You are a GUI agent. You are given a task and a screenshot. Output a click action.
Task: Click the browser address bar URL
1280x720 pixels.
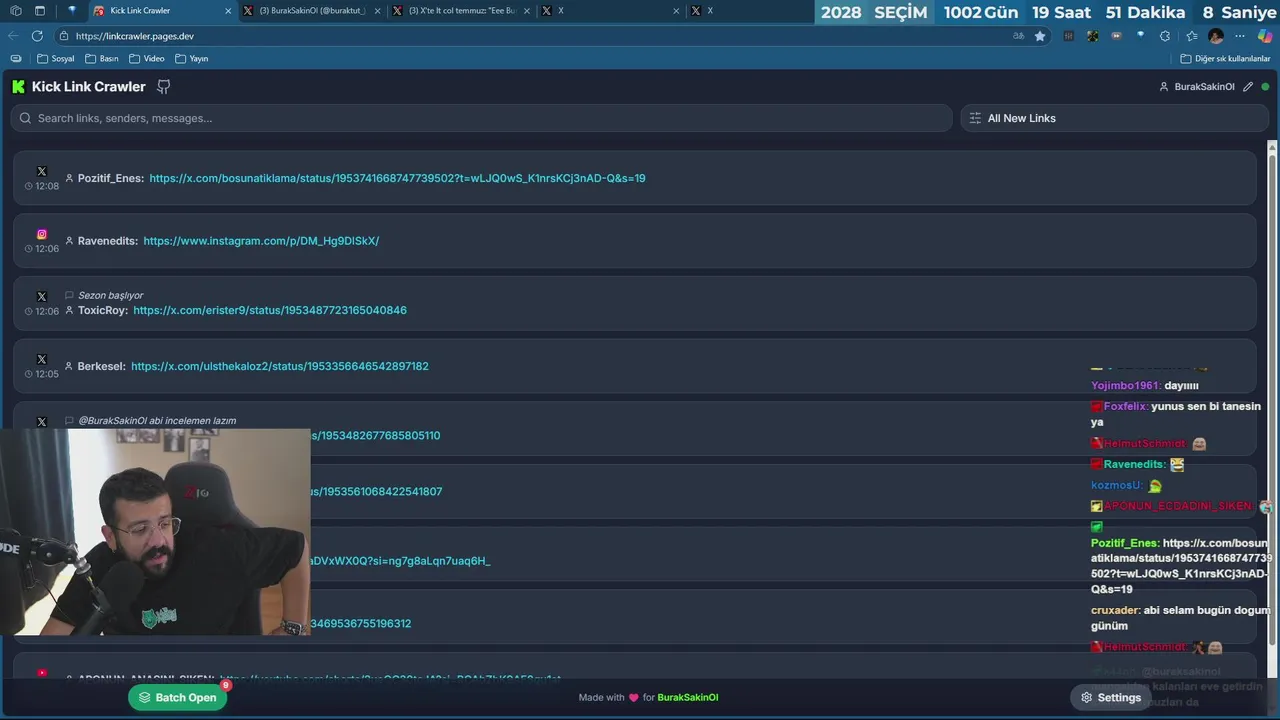135,36
